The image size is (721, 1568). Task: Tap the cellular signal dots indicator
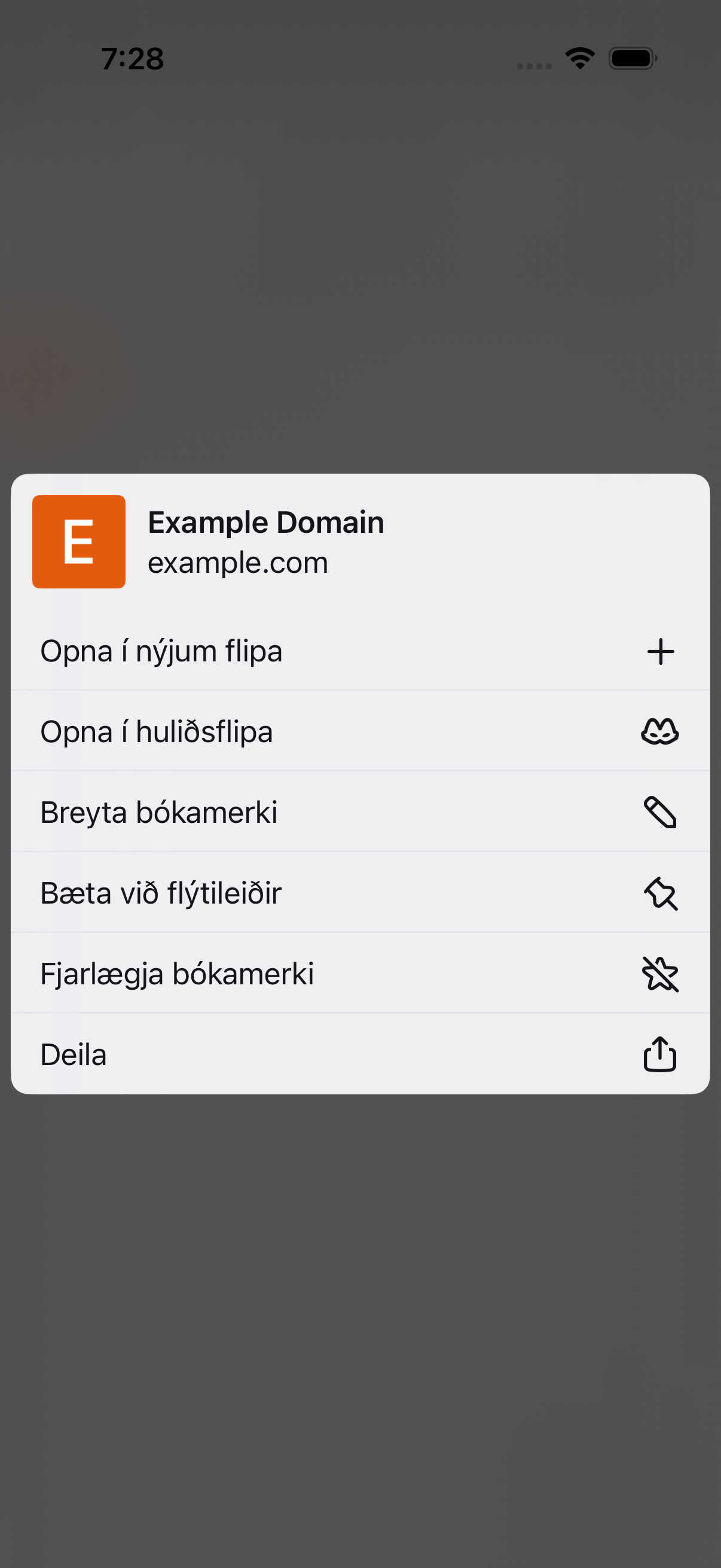pos(534,66)
